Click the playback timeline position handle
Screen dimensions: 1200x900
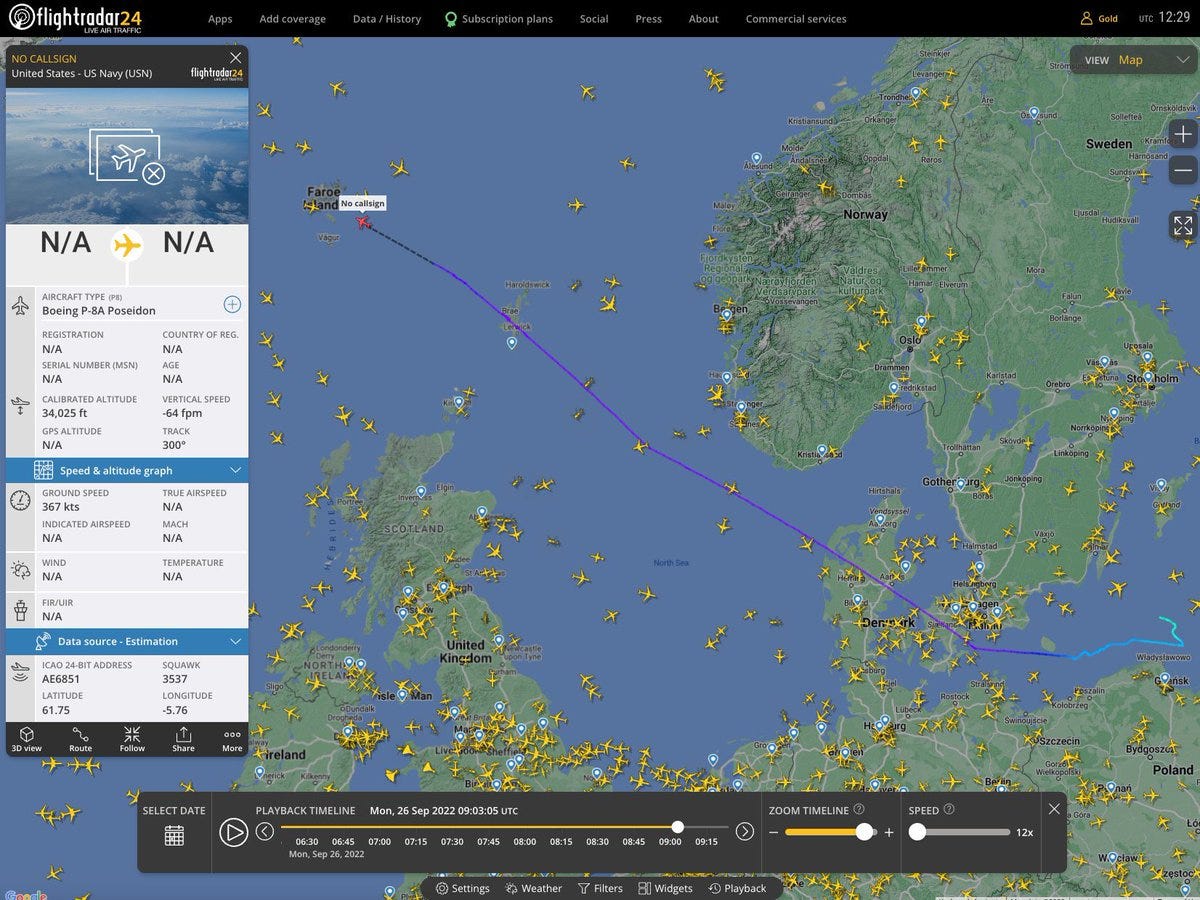click(x=678, y=827)
